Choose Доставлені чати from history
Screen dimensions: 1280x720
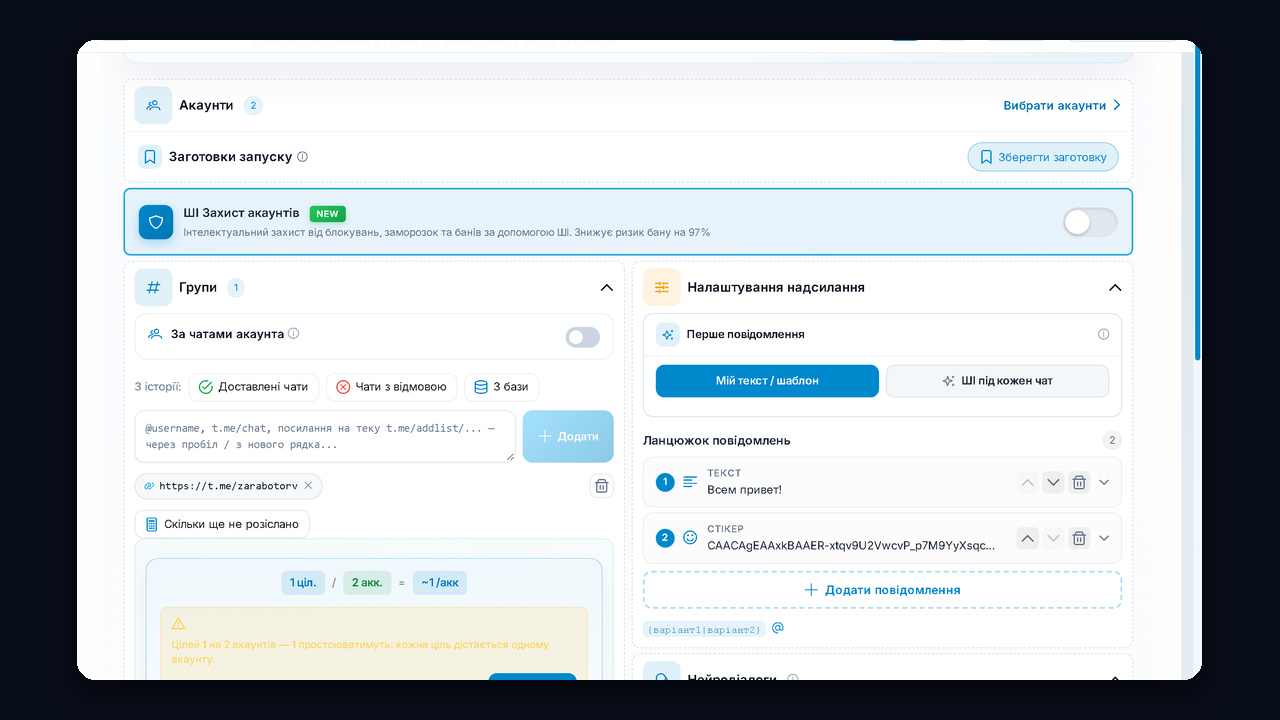coord(254,387)
